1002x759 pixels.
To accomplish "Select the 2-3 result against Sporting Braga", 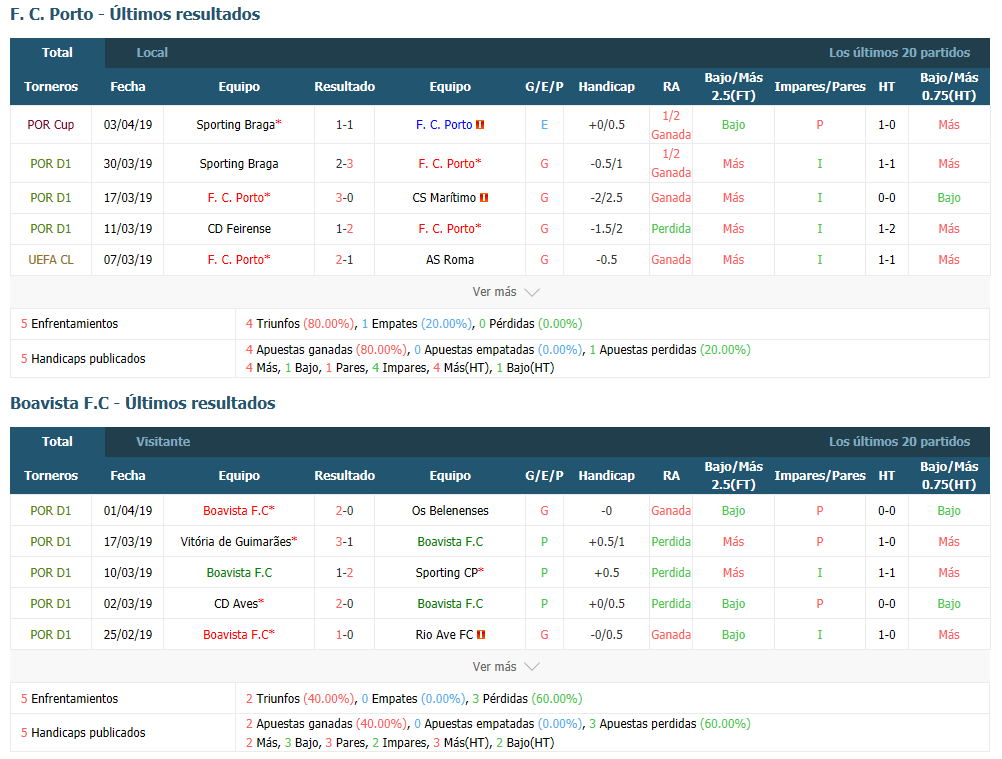I will click(344, 164).
